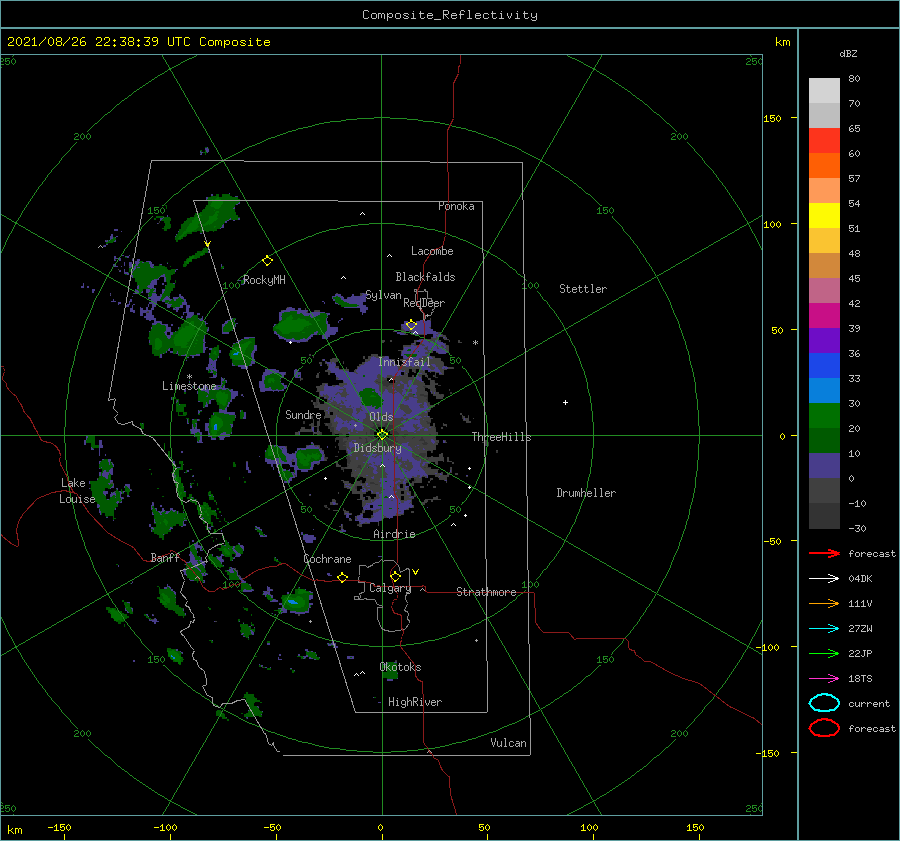Click the Airdrie town label
The width and height of the screenshot is (900, 841).
pos(394,534)
